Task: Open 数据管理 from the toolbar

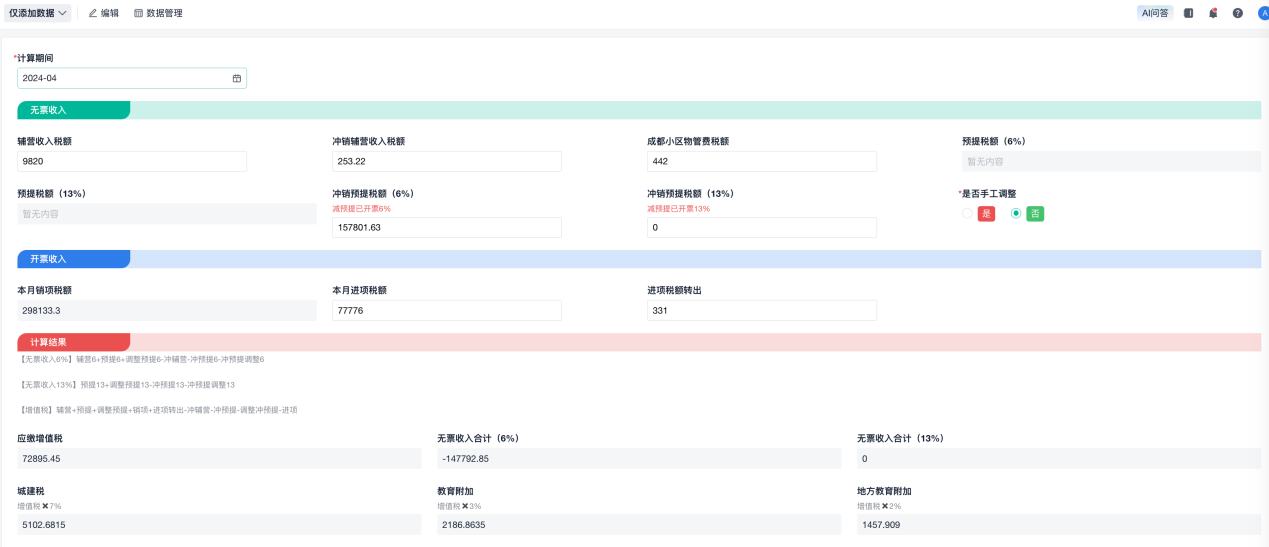Action: click(158, 13)
